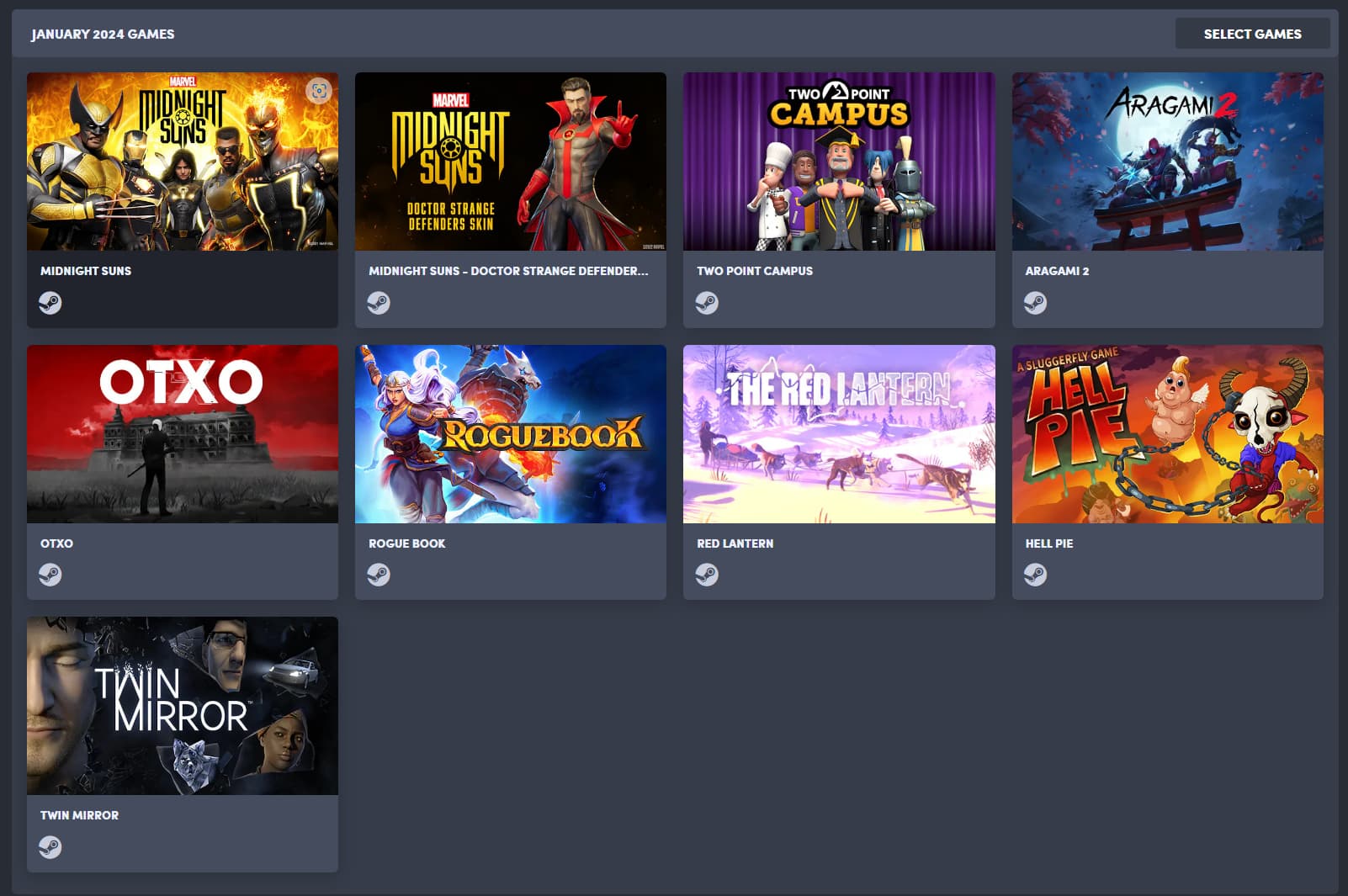This screenshot has width=1348, height=896.
Task: Select the Aragami 2 cover artwork
Action: click(x=1167, y=162)
